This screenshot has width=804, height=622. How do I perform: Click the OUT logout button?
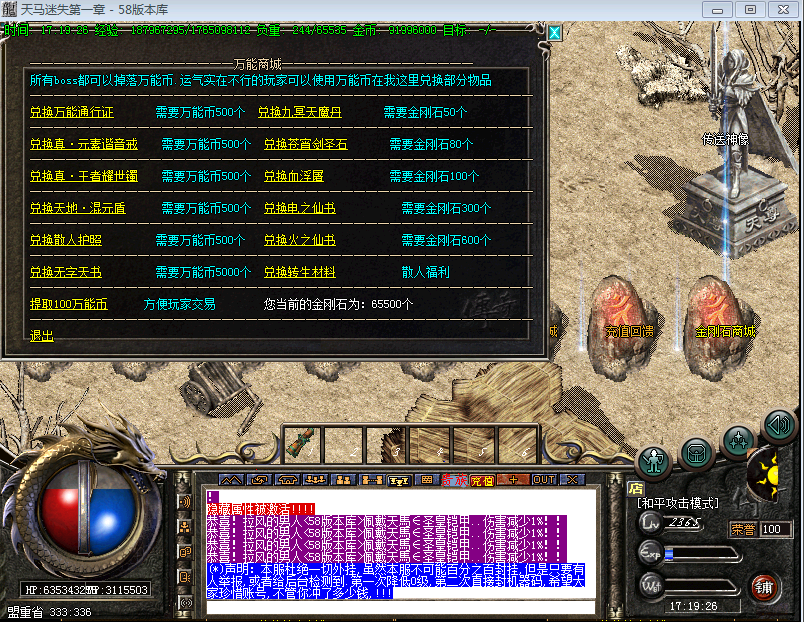coord(544,480)
